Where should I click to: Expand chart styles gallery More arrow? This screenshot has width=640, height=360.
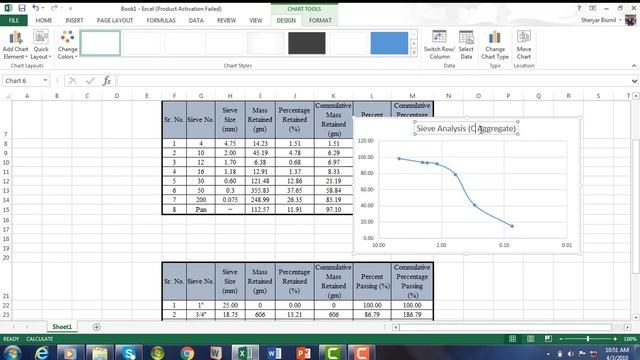(413, 53)
